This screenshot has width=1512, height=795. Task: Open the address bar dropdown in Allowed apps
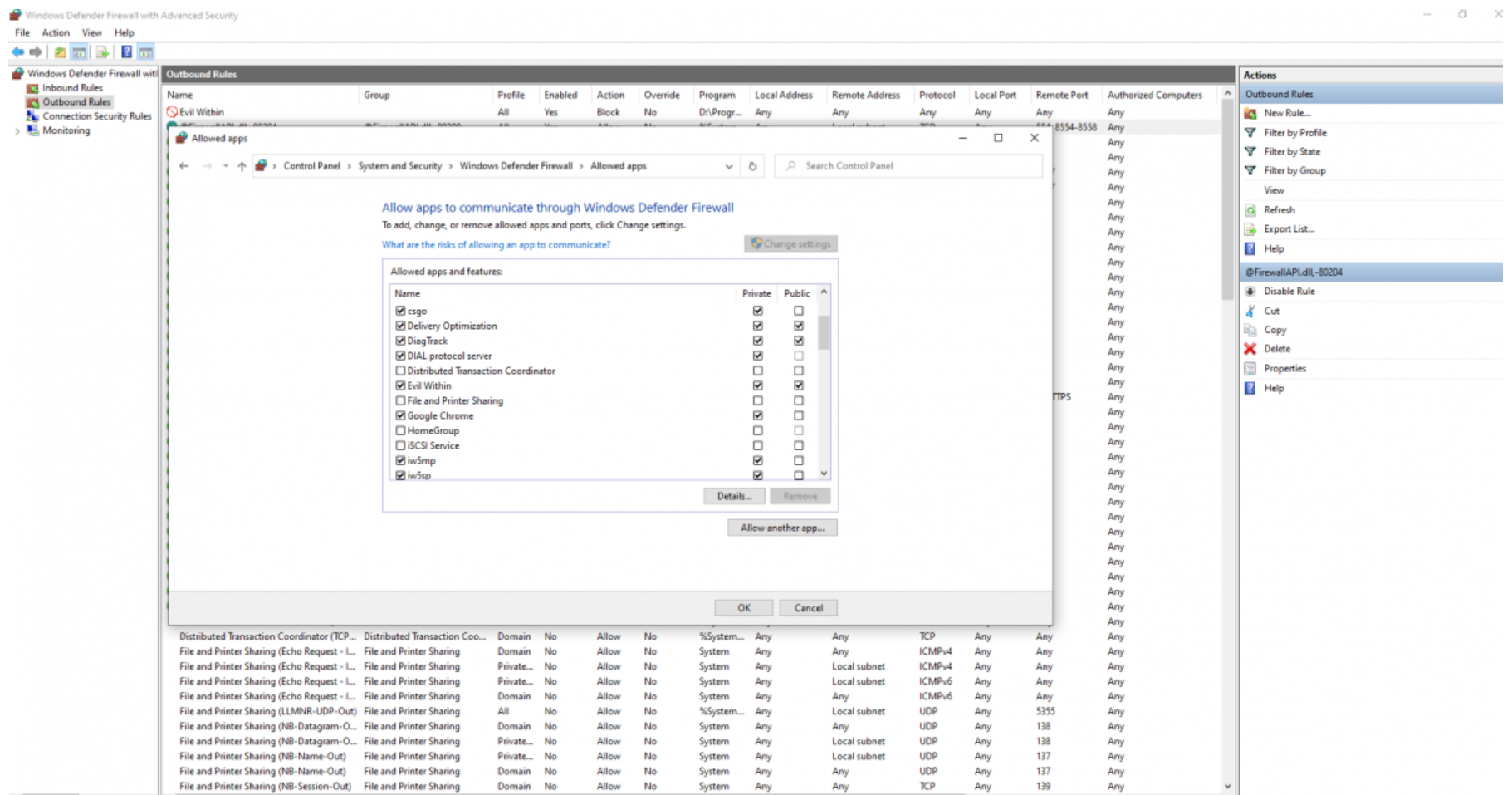coord(730,166)
